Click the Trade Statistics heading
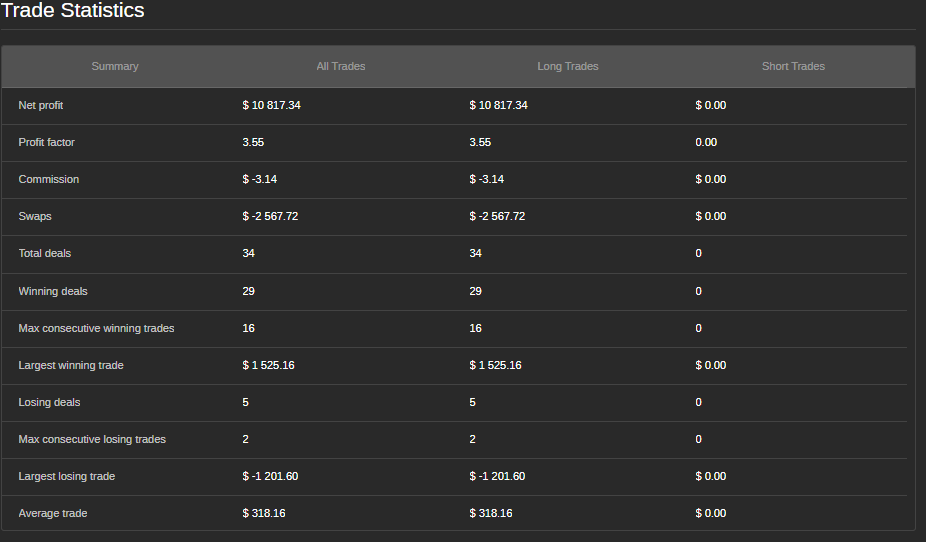Screen dimensions: 926x542 [73, 11]
